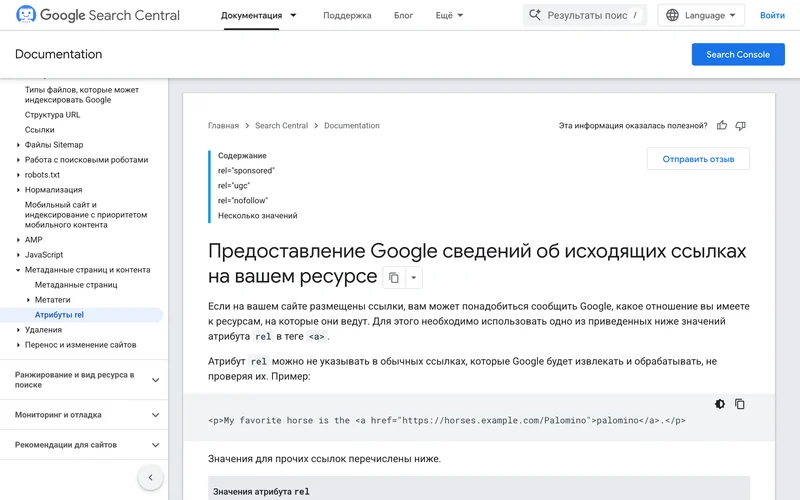Collapse sidebar with the chevron button
Image resolution: width=800 pixels, height=500 pixels.
pos(151,478)
